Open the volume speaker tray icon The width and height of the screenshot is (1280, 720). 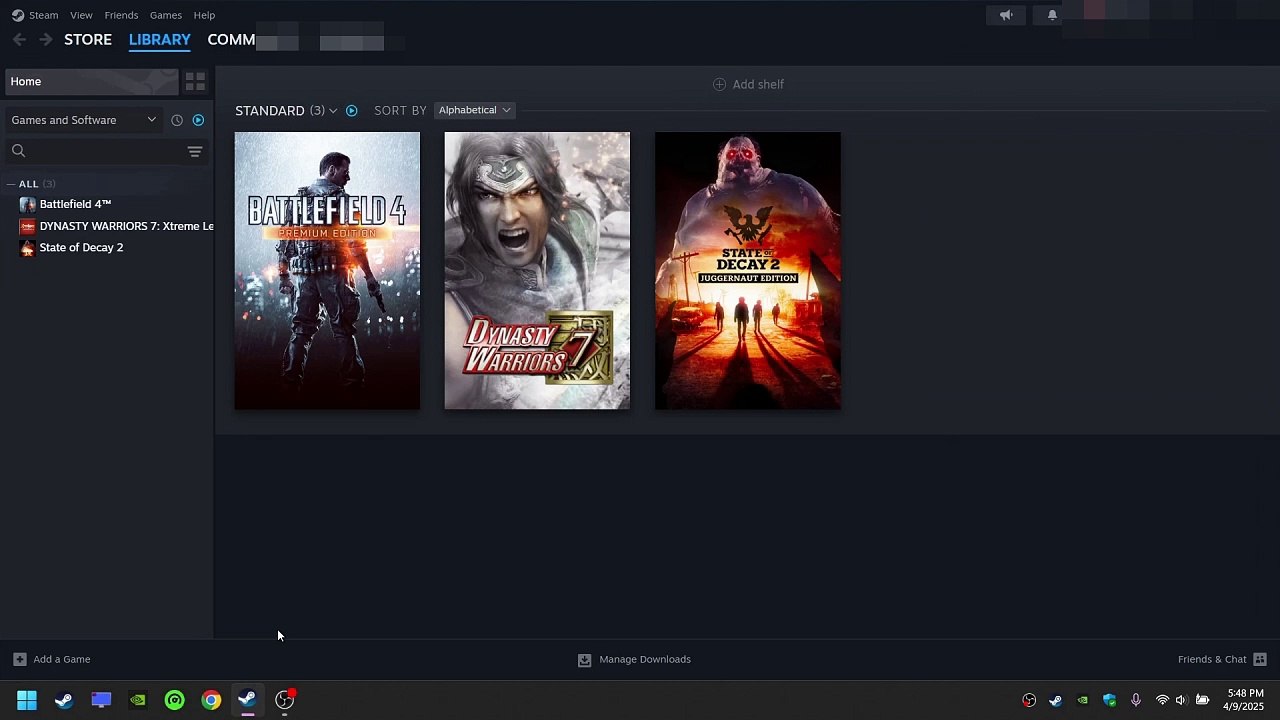(x=1181, y=700)
